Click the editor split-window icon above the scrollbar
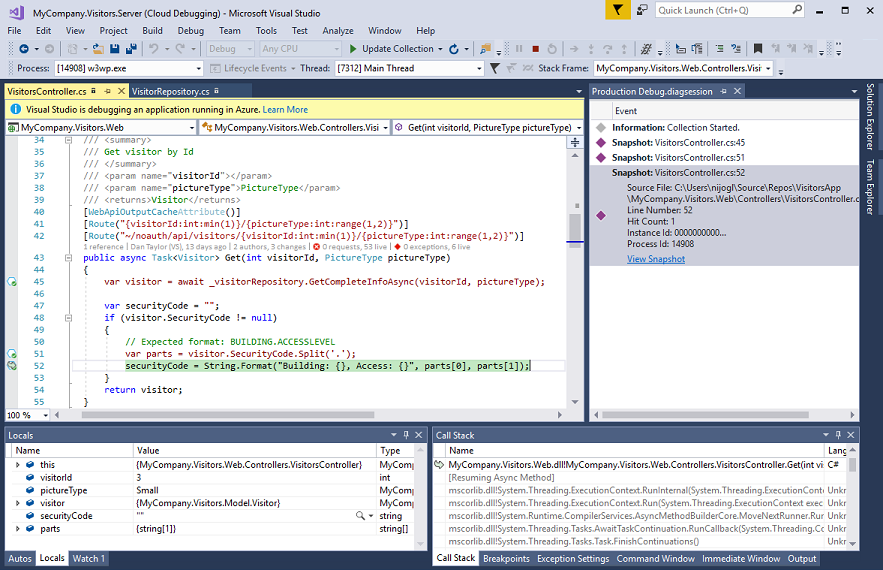This screenshot has height=570, width=883. pos(575,142)
